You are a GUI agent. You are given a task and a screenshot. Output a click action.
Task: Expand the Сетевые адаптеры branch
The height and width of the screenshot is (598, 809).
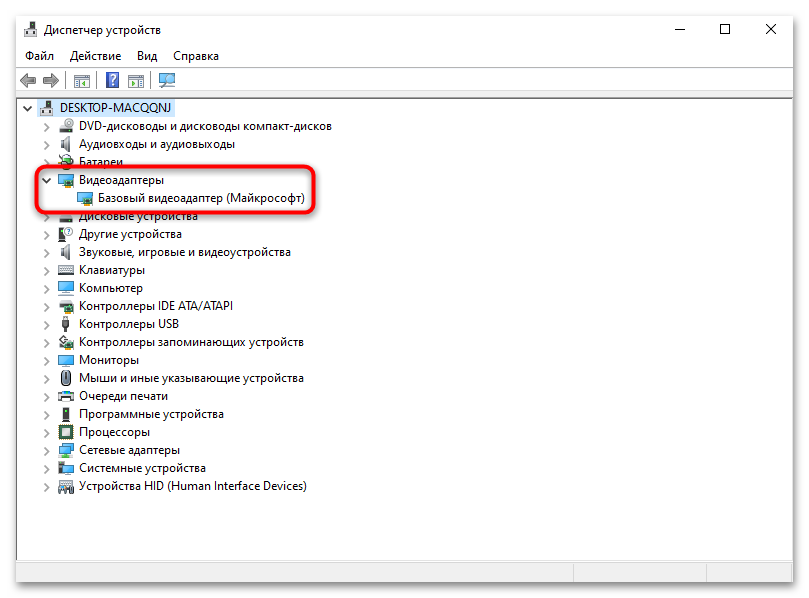tap(45, 449)
